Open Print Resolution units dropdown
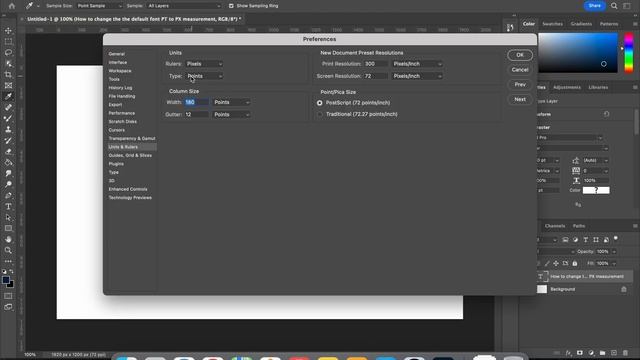Viewport: 640px width, 360px height. click(x=417, y=64)
